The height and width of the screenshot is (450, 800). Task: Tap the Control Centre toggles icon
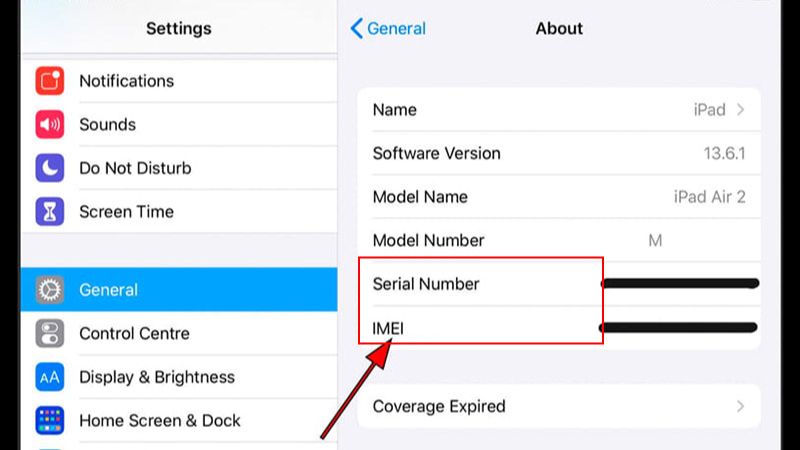coord(50,334)
